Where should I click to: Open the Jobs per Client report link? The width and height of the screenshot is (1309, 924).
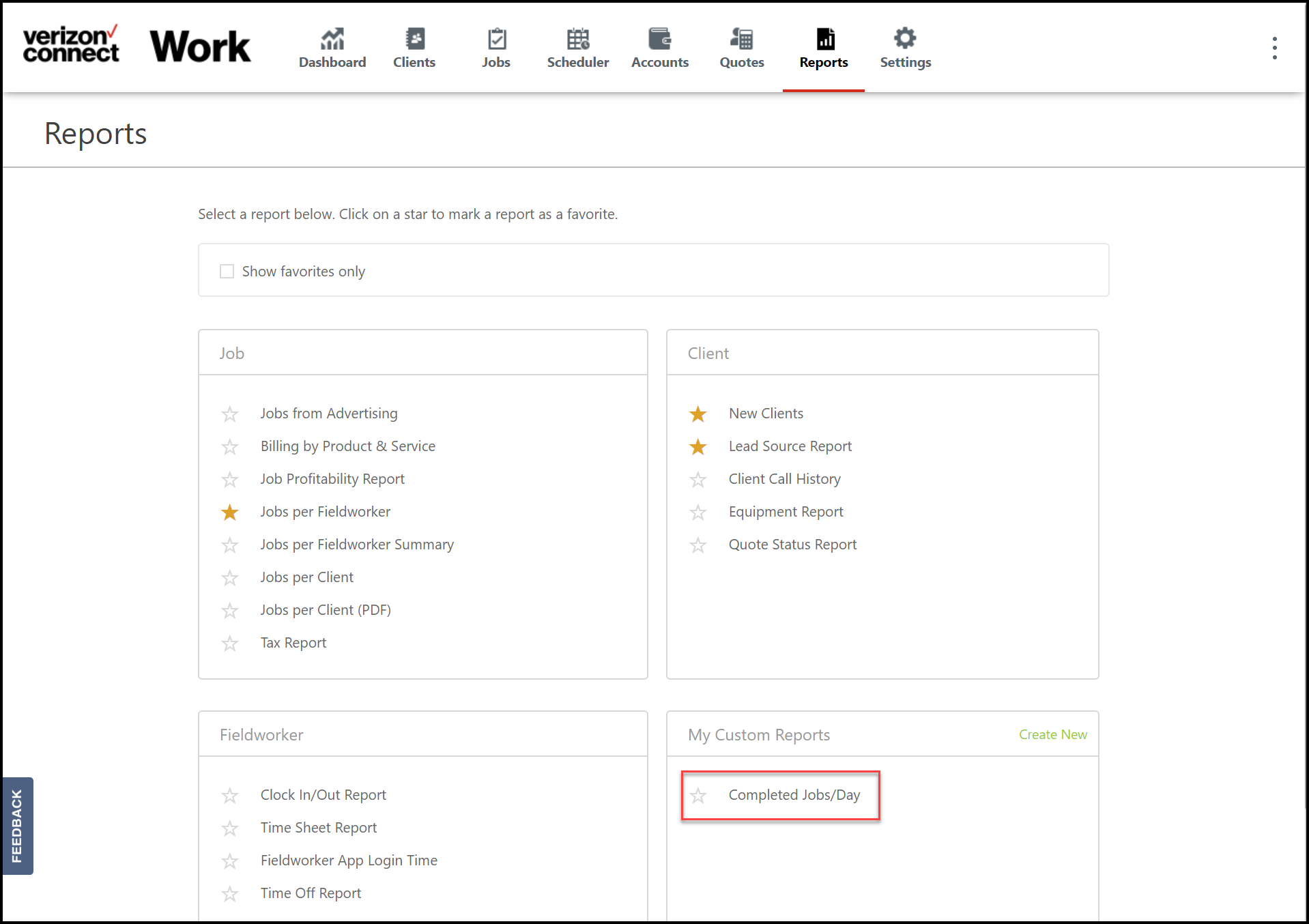[x=307, y=577]
